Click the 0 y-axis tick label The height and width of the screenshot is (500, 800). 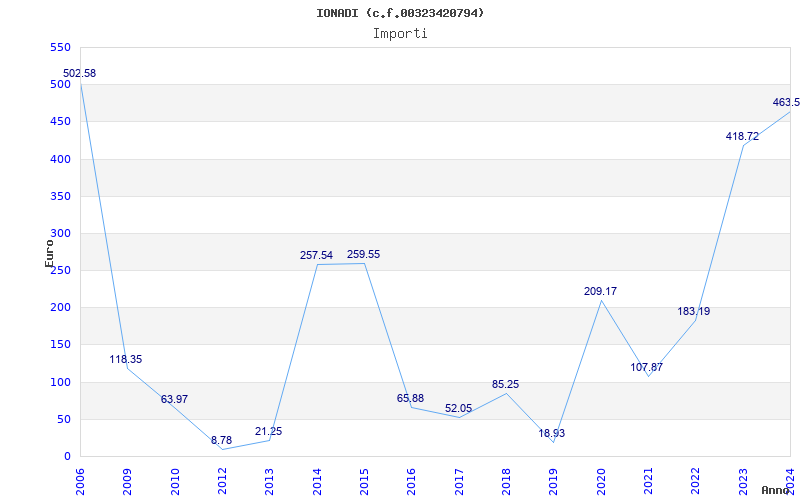point(67,457)
